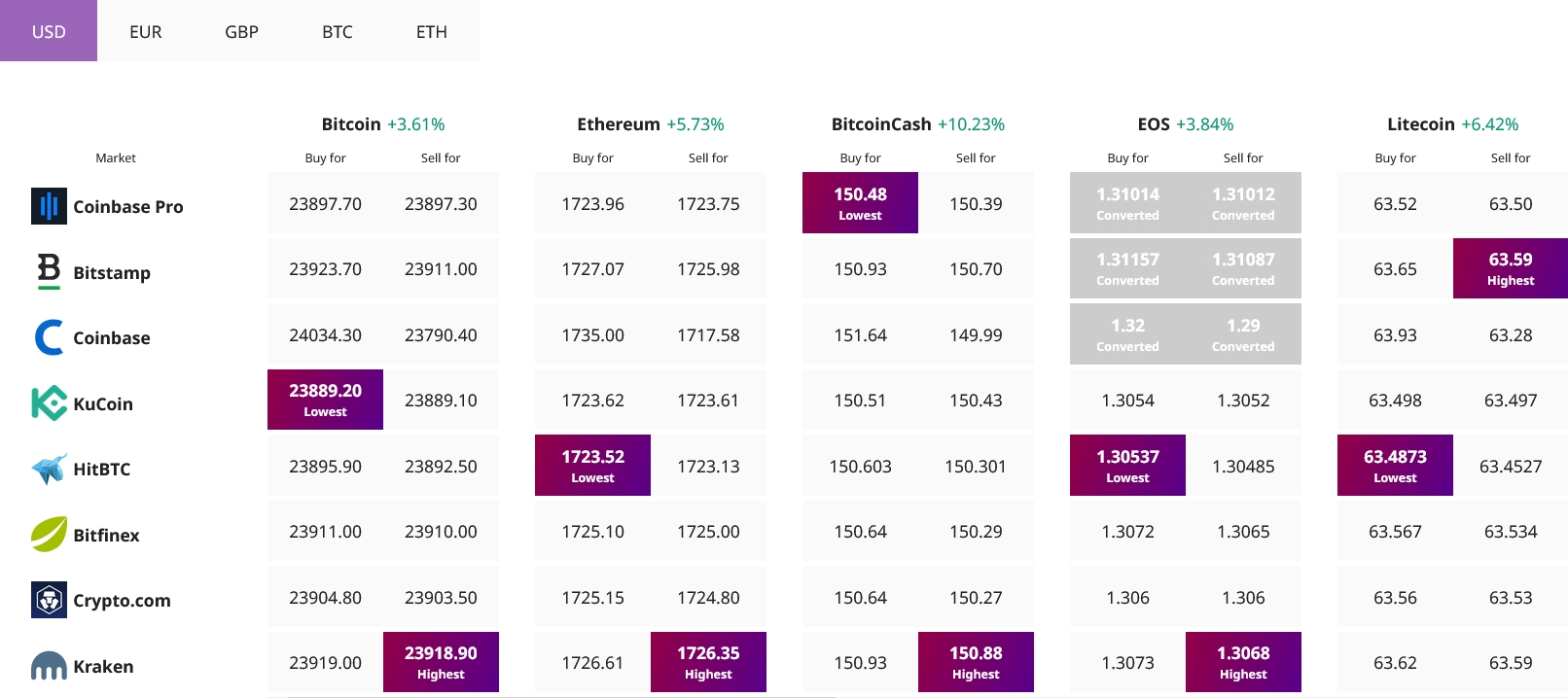Viewport: 1568px width, 698px height.
Task: Click Coinbase Ethereum sell price 1717.58
Action: [x=708, y=334]
